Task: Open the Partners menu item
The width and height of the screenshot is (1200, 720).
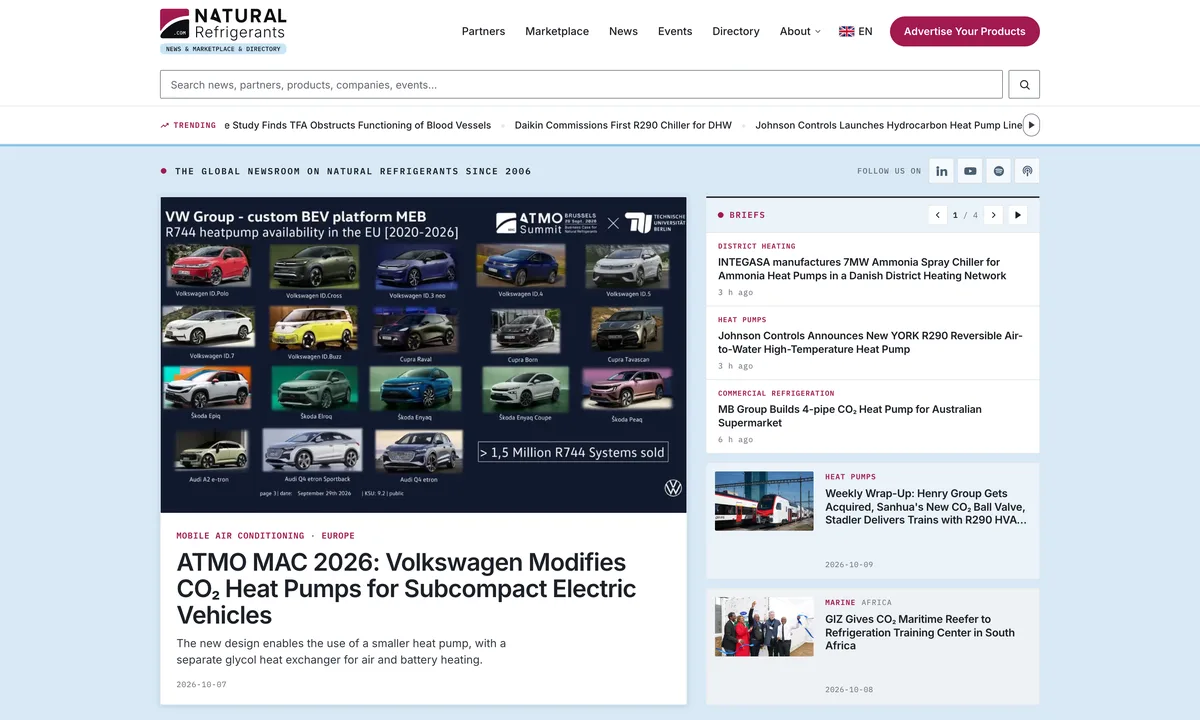Action: tap(483, 31)
